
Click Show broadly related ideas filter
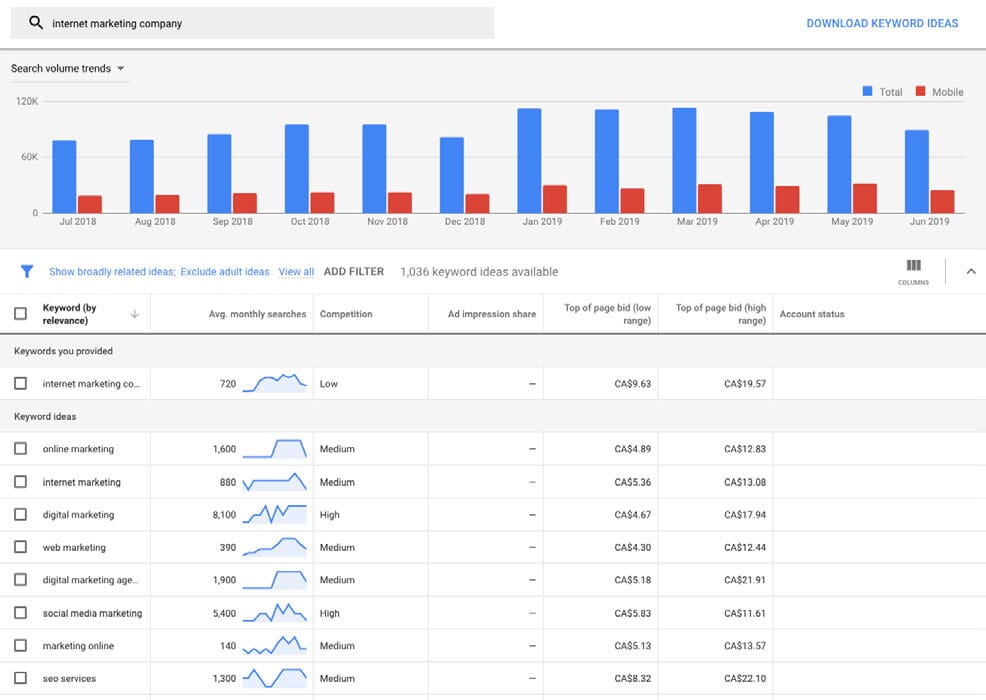tap(112, 272)
